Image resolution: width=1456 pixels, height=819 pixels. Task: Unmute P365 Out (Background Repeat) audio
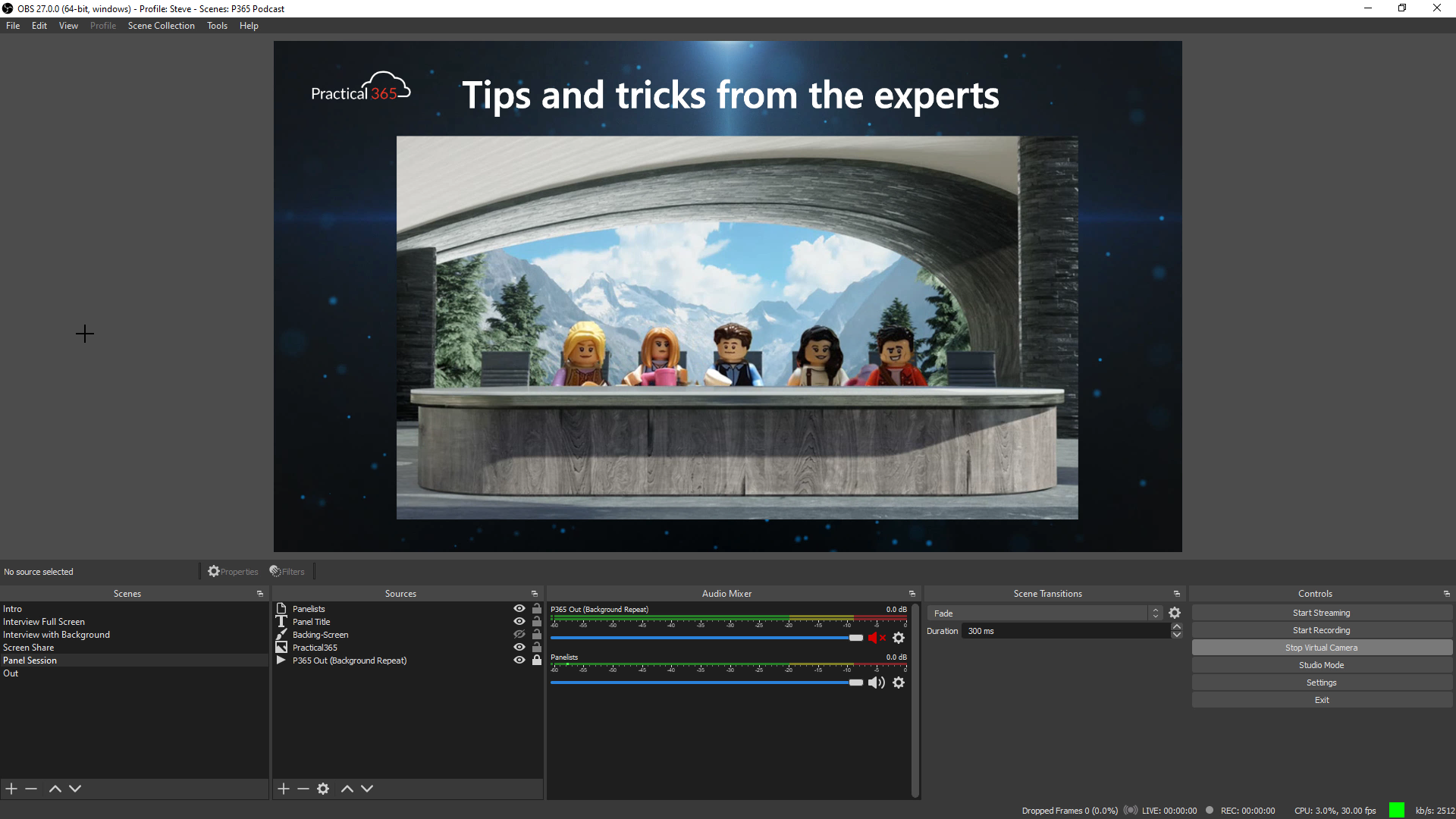click(876, 638)
